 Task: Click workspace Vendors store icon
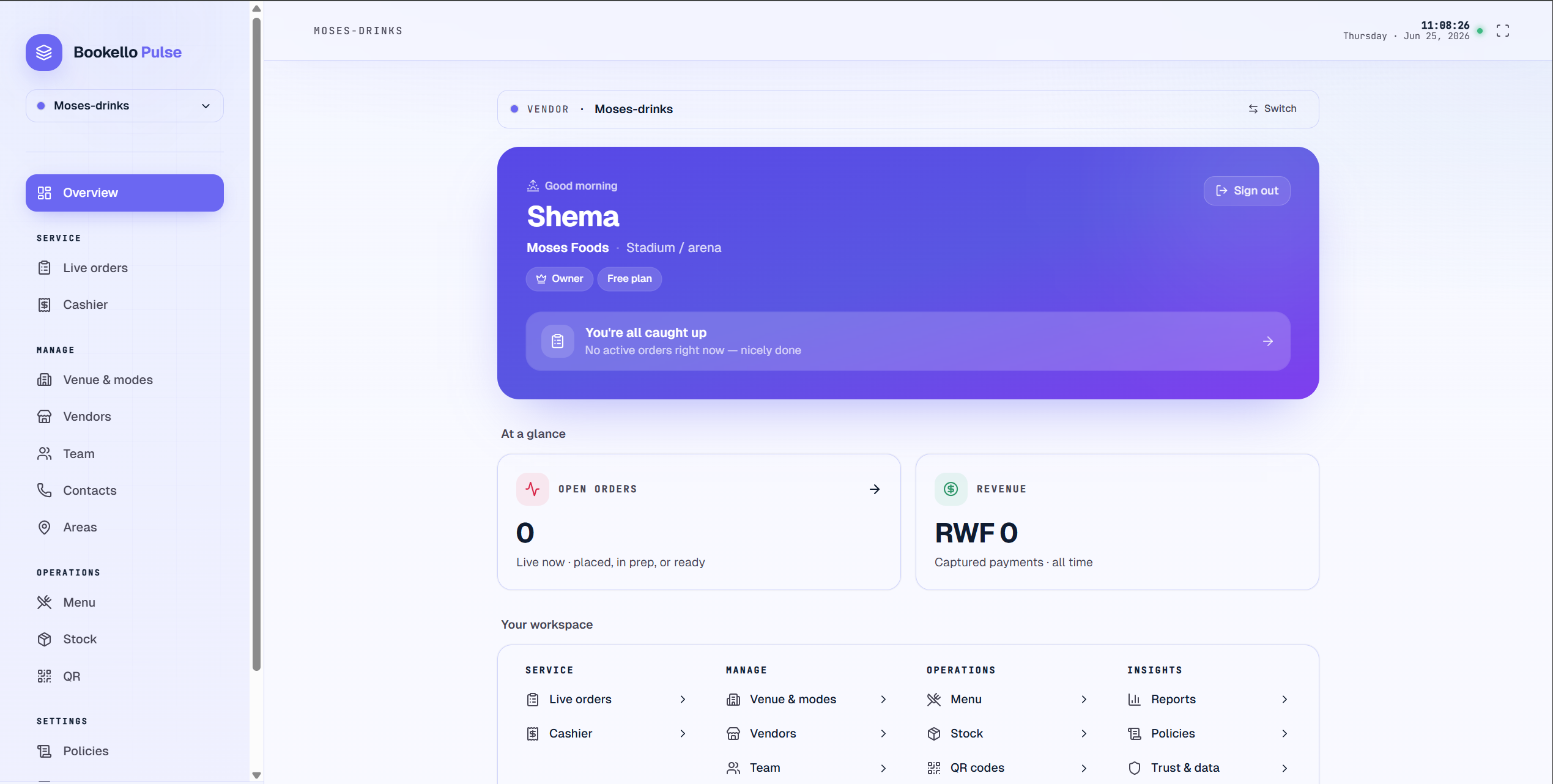(x=733, y=734)
